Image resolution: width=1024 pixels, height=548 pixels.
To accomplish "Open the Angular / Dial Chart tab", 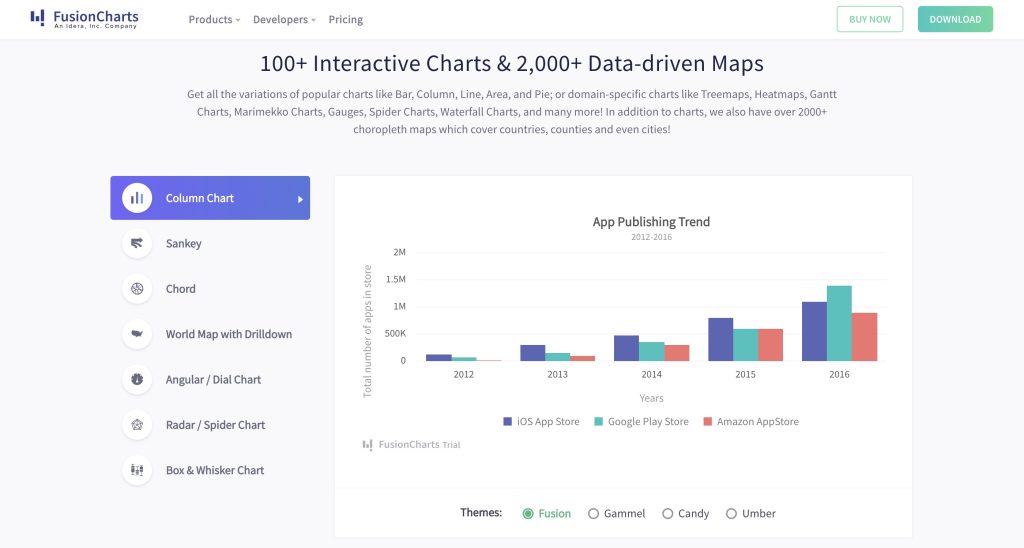I will pos(210,379).
